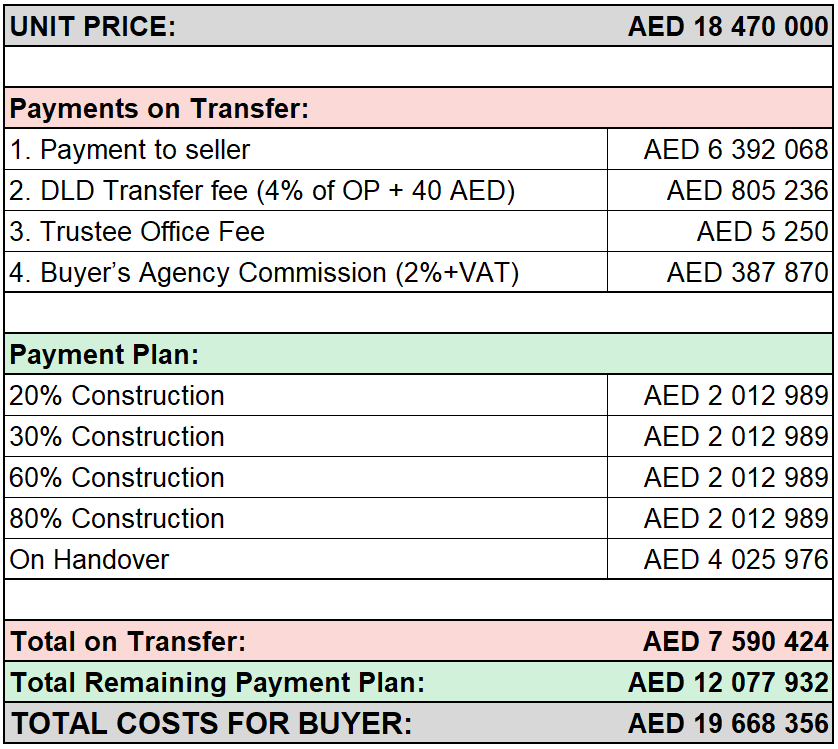Viewport: 838px width, 749px height.
Task: Click the 60% Construction label
Action: coord(117,478)
